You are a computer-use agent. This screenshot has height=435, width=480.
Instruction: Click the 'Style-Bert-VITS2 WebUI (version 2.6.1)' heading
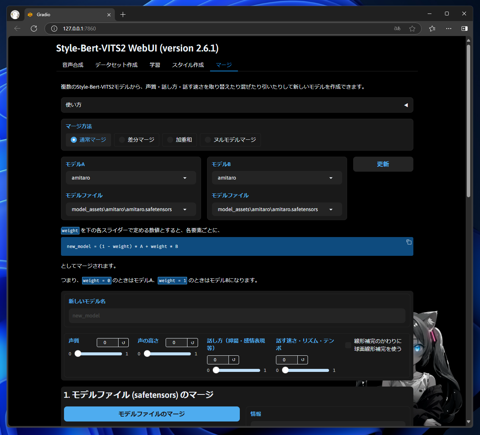pos(137,48)
